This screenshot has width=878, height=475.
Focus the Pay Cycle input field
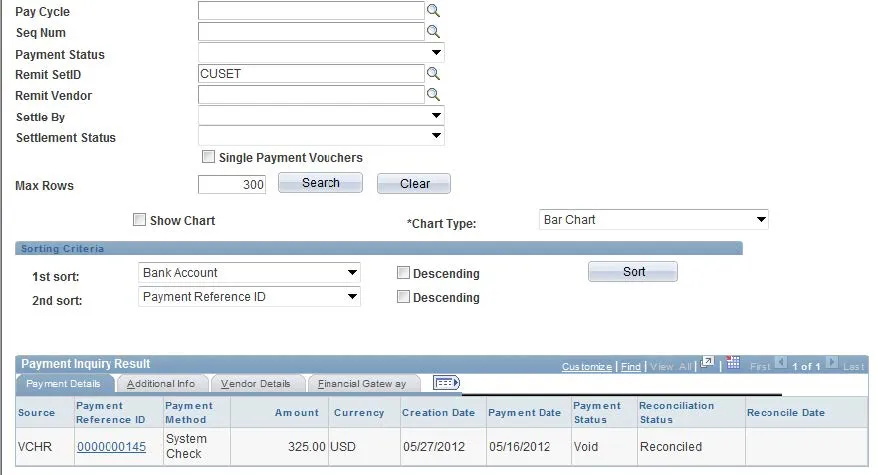pyautogui.click(x=311, y=11)
